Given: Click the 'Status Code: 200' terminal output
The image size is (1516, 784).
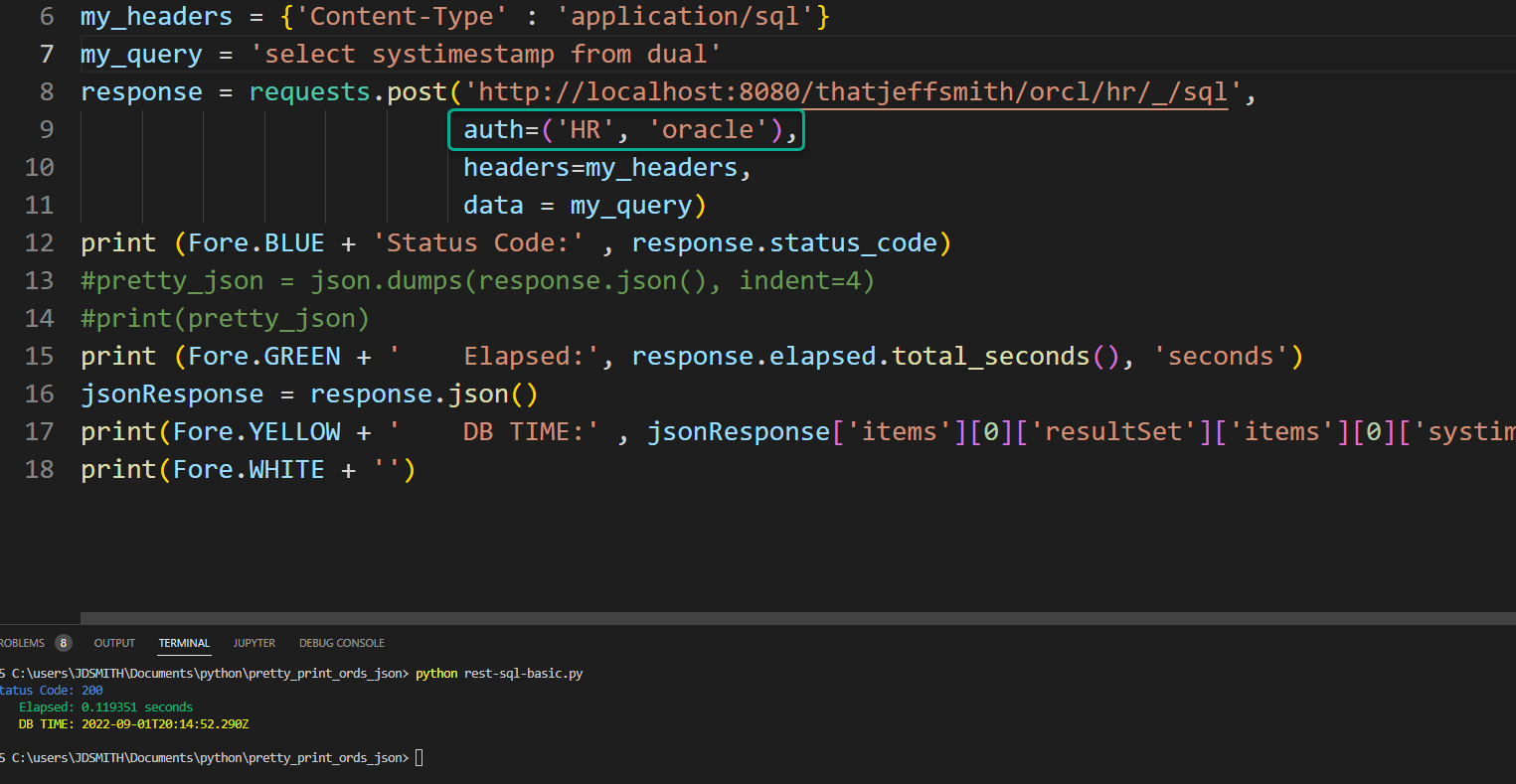Looking at the screenshot, I should 52,691.
